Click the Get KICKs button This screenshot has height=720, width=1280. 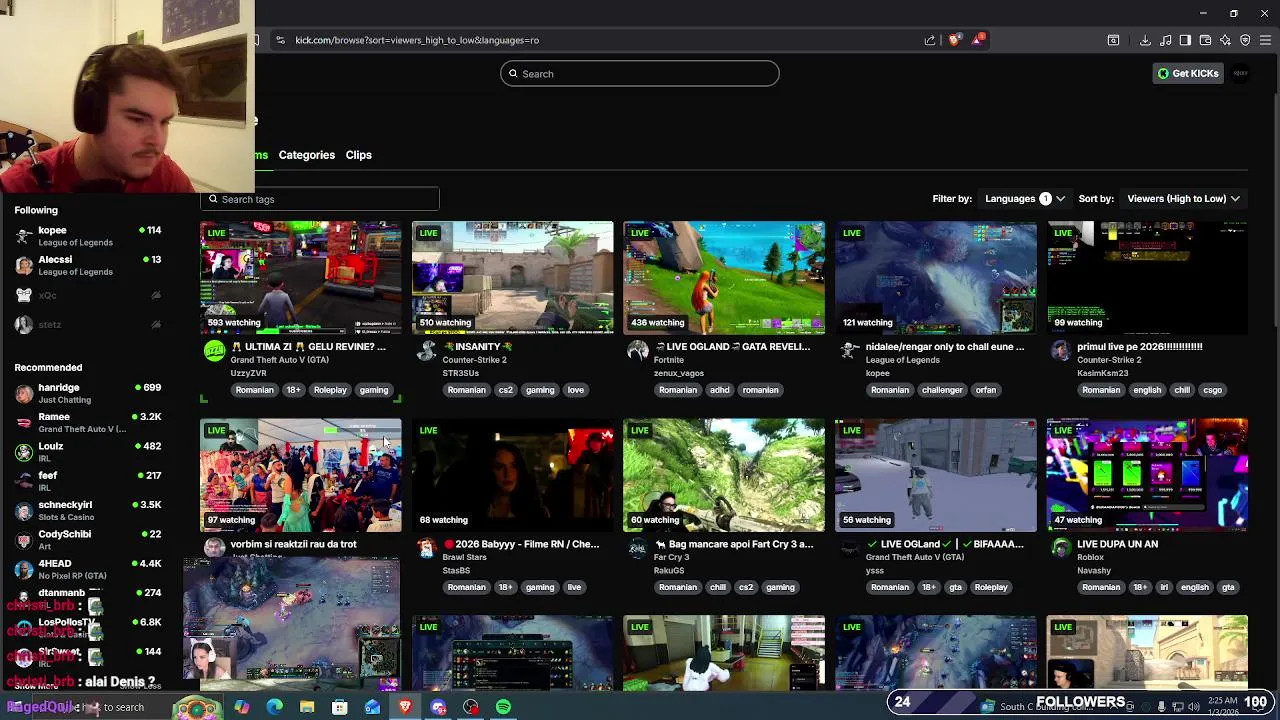tap(1188, 73)
